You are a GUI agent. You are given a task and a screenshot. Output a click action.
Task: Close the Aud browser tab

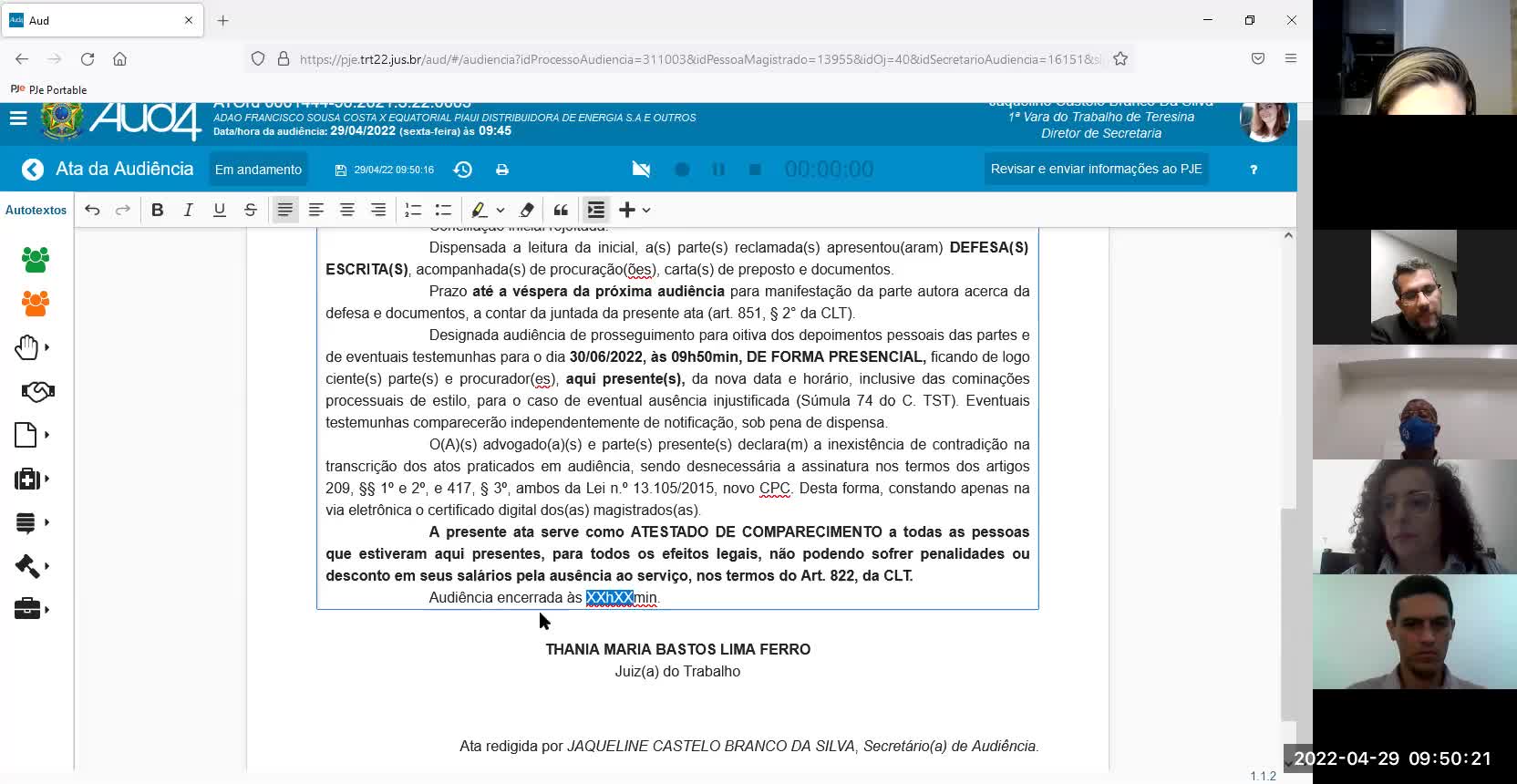[189, 20]
